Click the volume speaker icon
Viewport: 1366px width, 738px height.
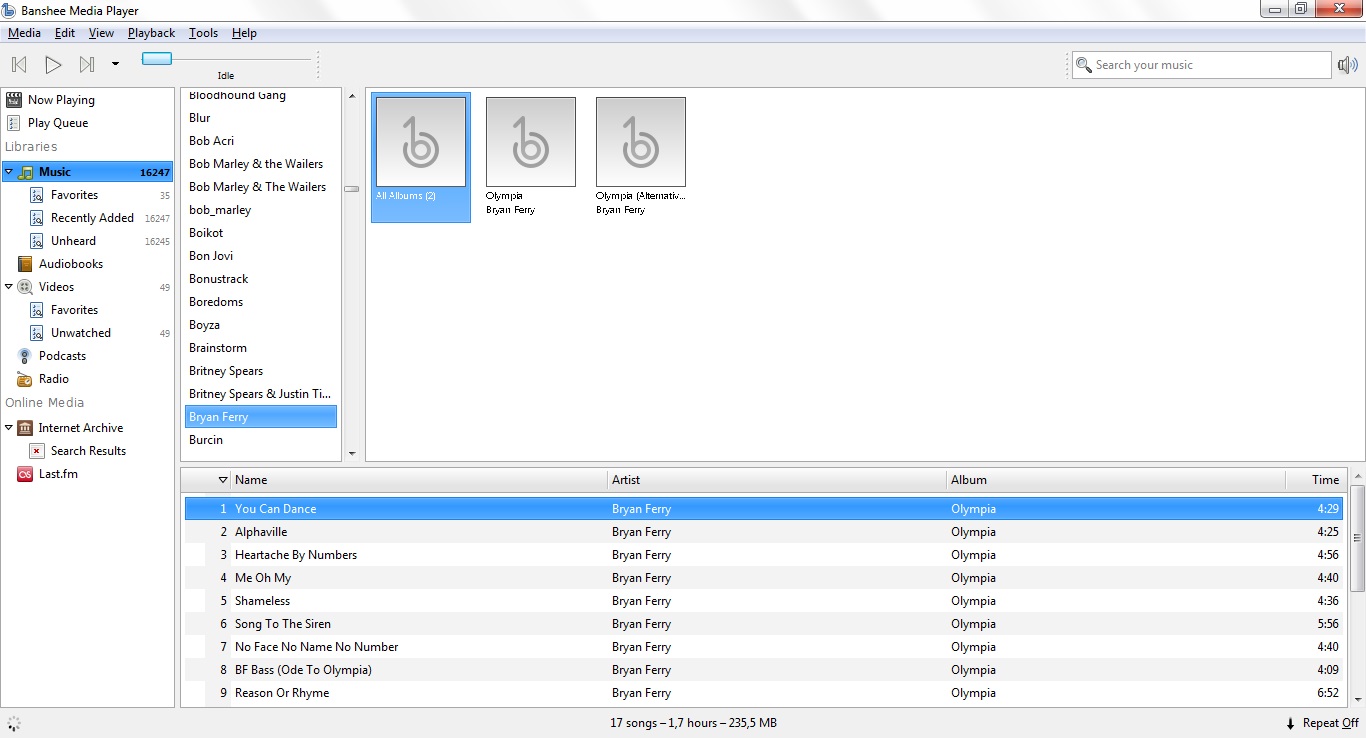click(1348, 65)
